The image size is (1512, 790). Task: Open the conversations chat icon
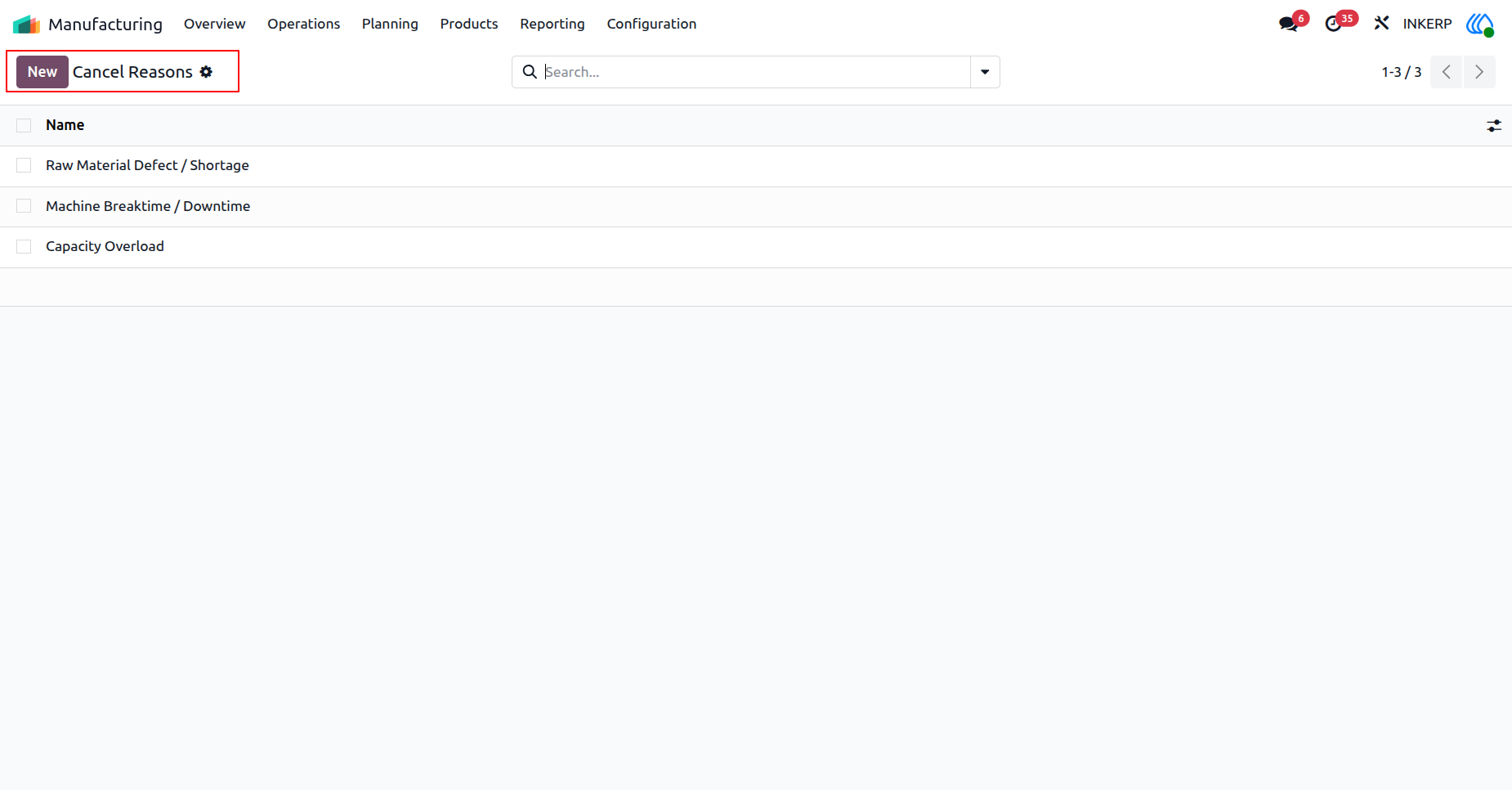(1289, 24)
